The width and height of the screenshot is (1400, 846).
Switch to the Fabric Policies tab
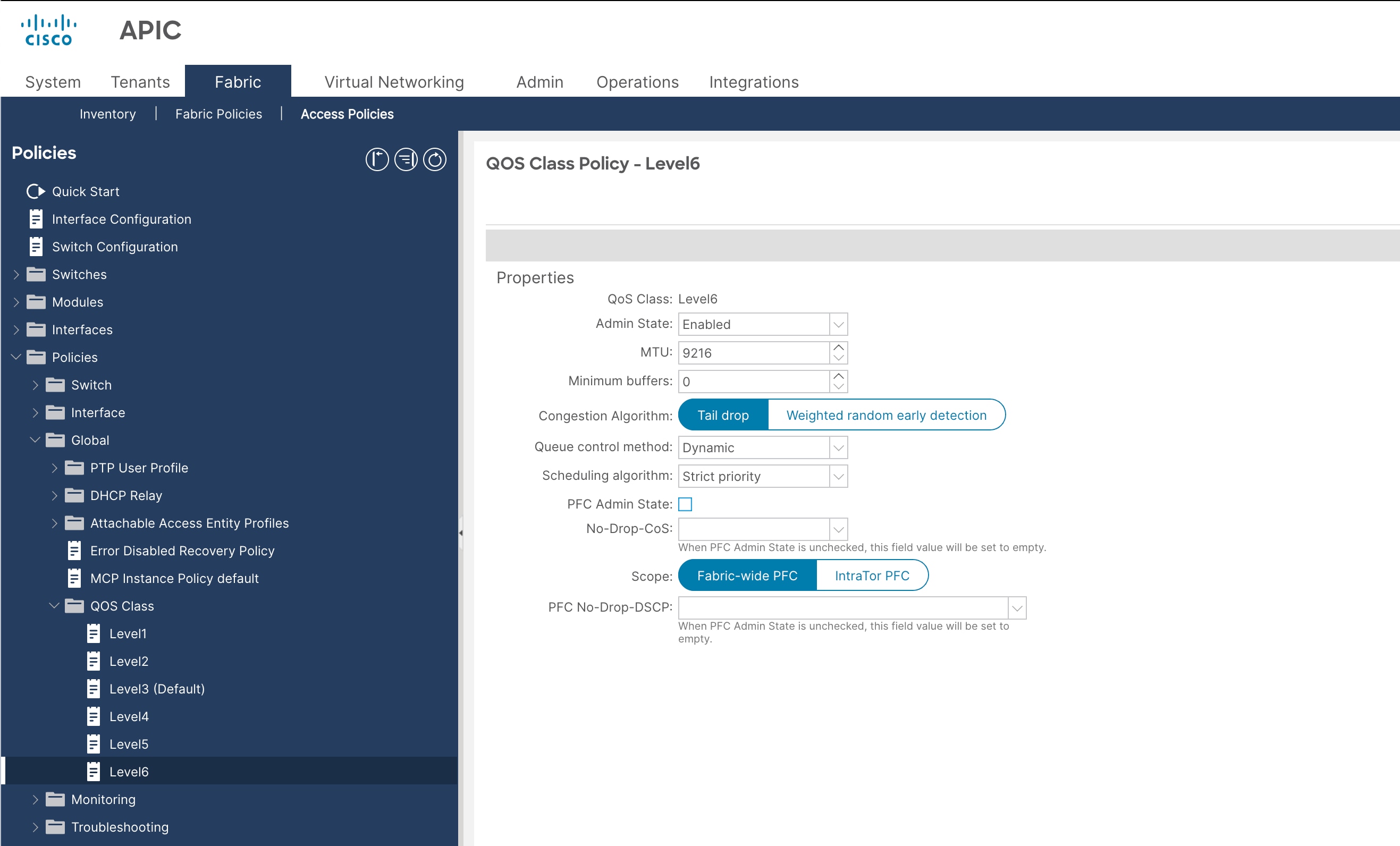(218, 114)
